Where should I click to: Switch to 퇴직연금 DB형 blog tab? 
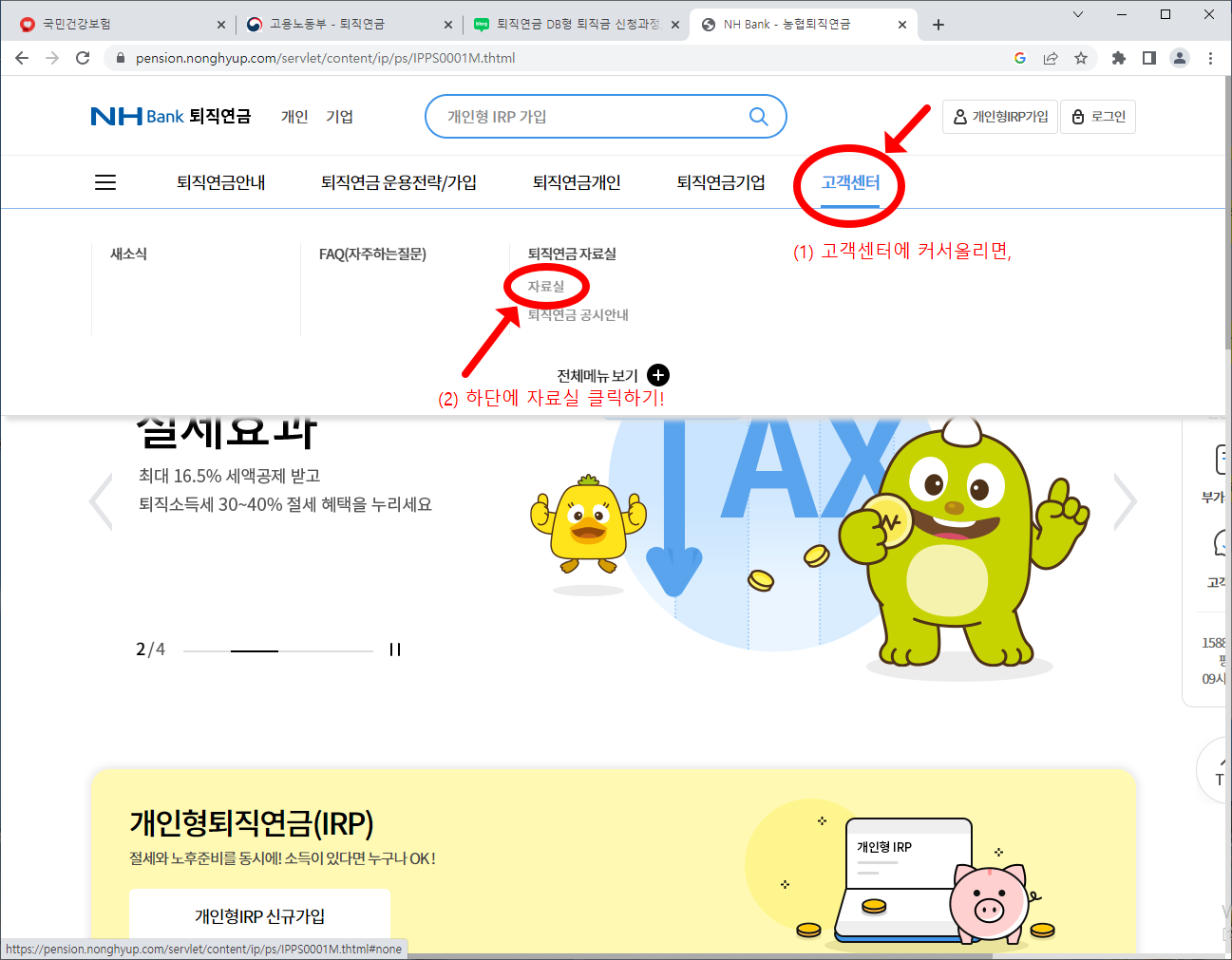click(577, 25)
